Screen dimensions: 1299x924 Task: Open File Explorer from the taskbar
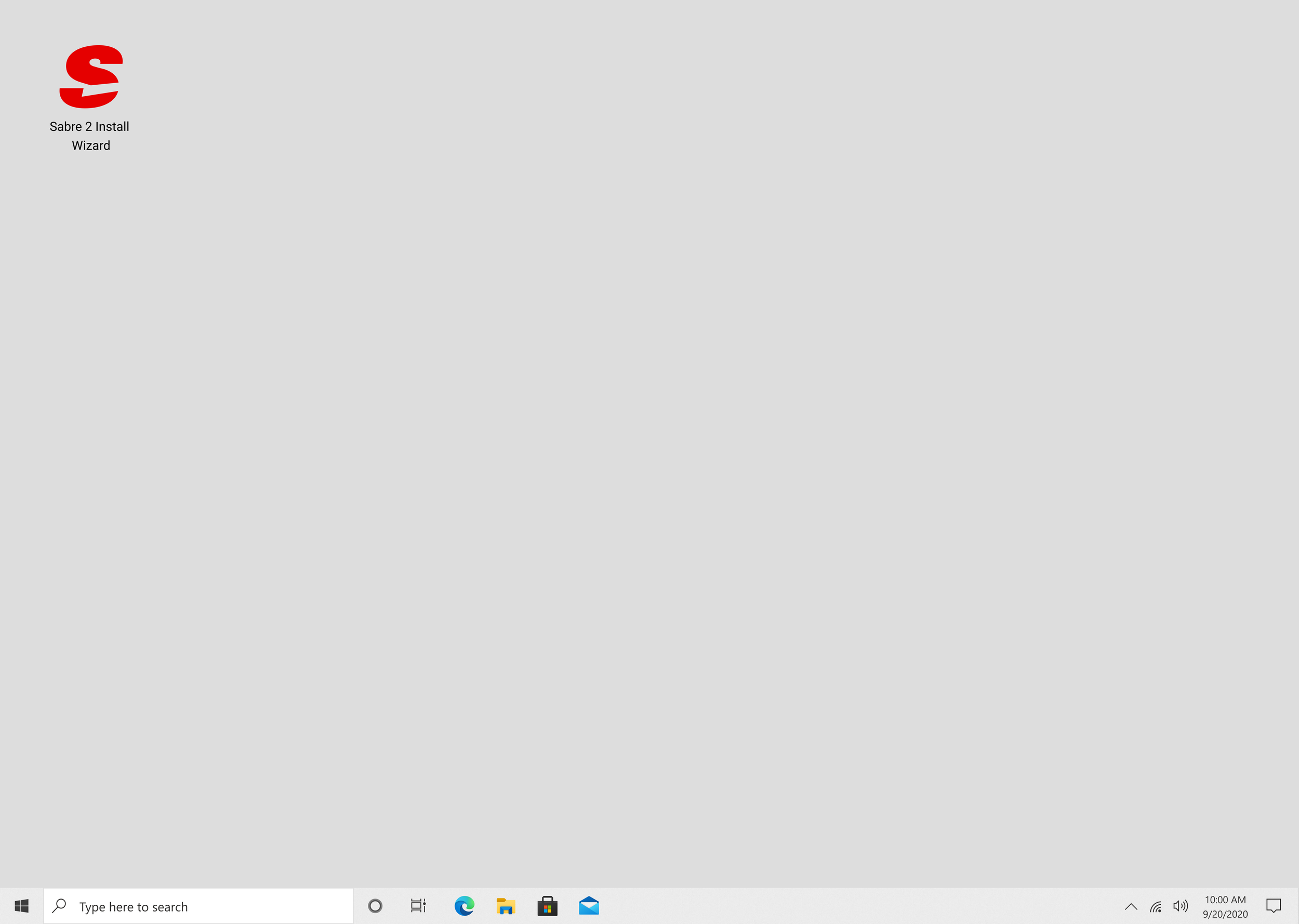point(506,906)
